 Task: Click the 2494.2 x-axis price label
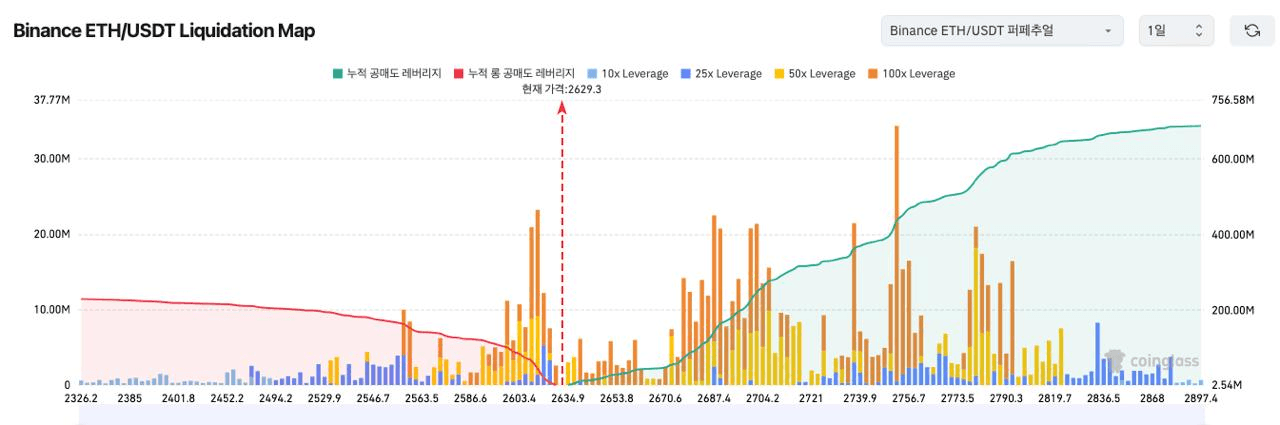276,398
